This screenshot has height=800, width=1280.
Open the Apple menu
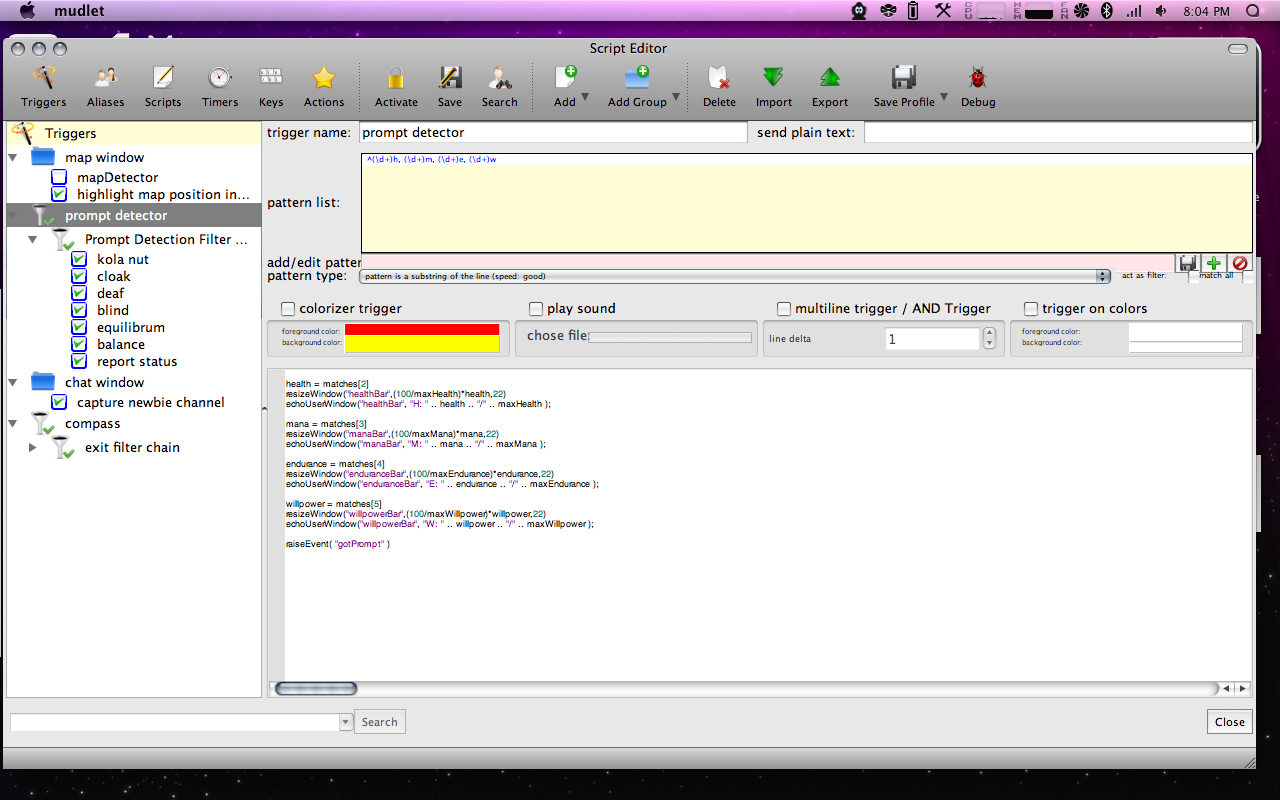coord(27,11)
